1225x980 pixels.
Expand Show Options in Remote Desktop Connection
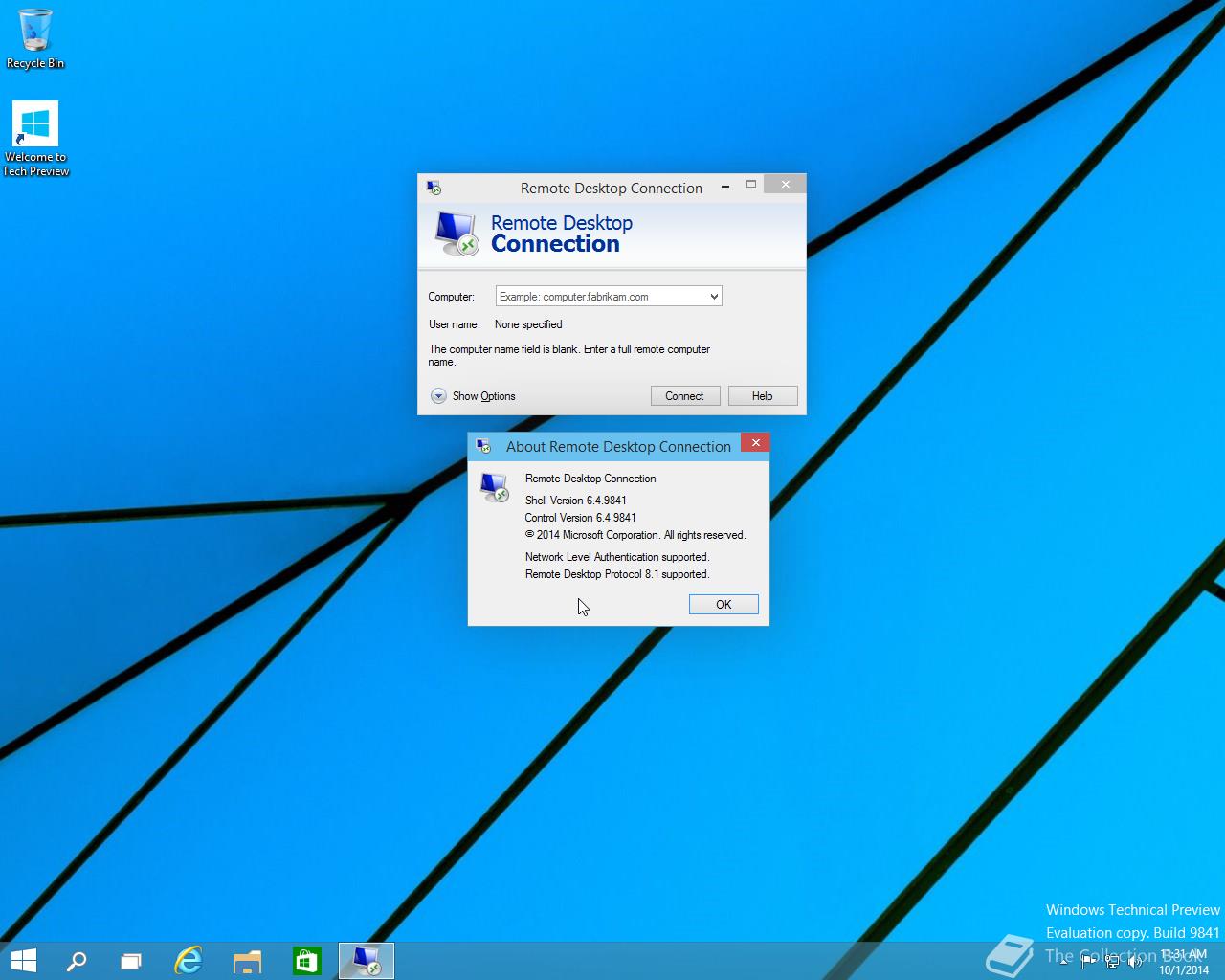473,396
